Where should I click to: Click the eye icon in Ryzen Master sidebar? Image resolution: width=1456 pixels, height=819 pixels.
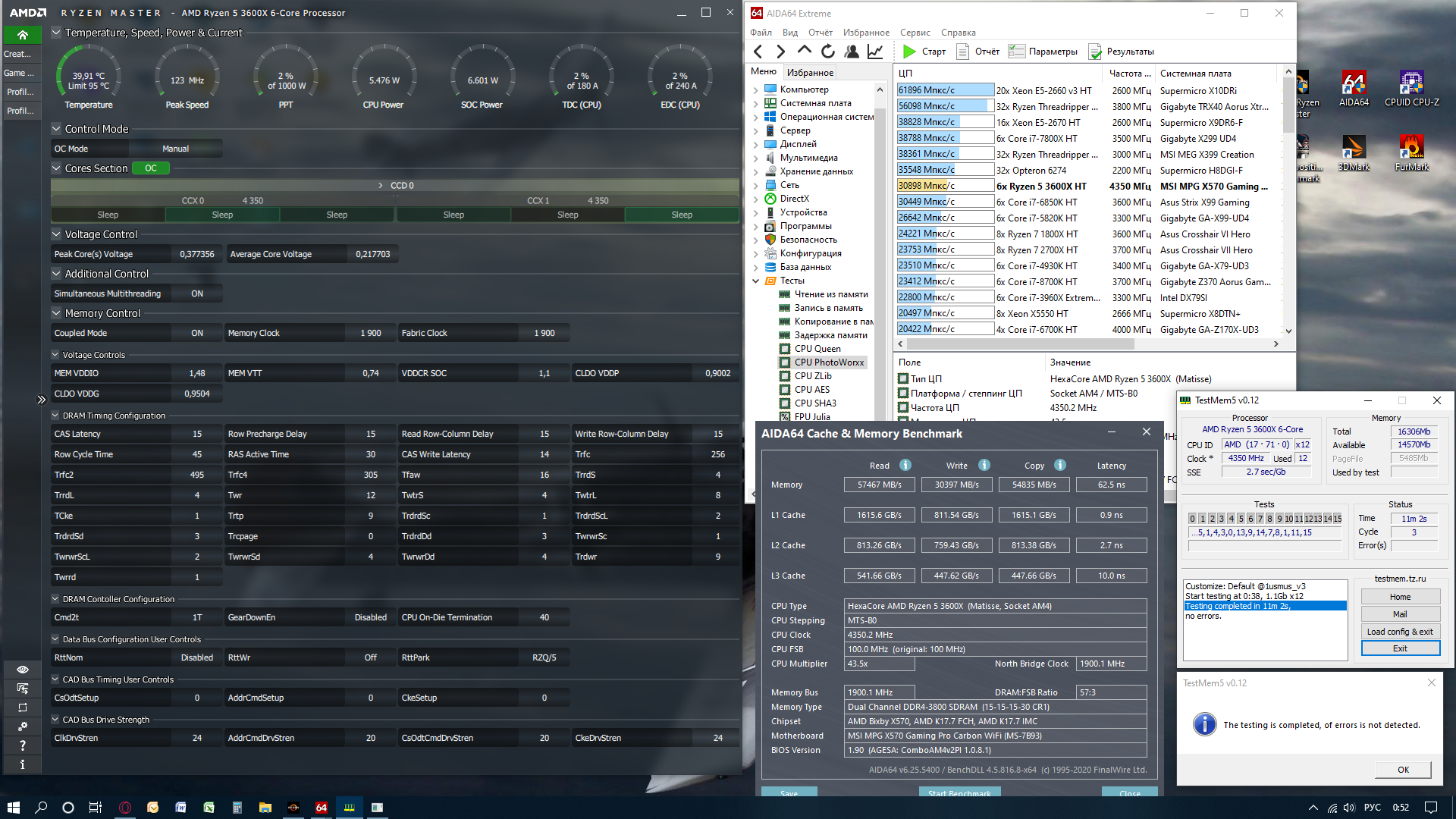tap(22, 669)
